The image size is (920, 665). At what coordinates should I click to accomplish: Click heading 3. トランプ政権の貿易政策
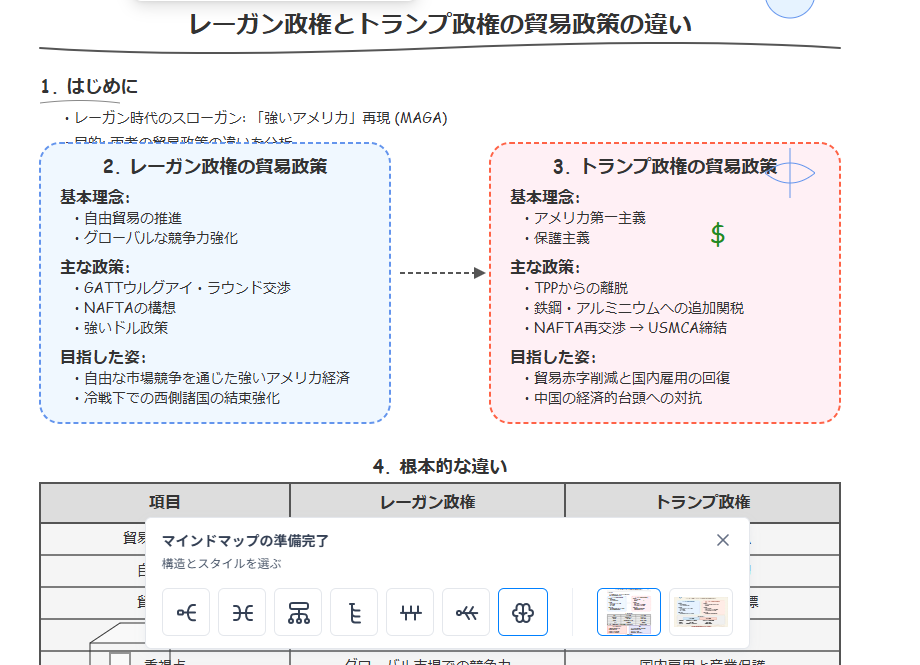[x=665, y=166]
